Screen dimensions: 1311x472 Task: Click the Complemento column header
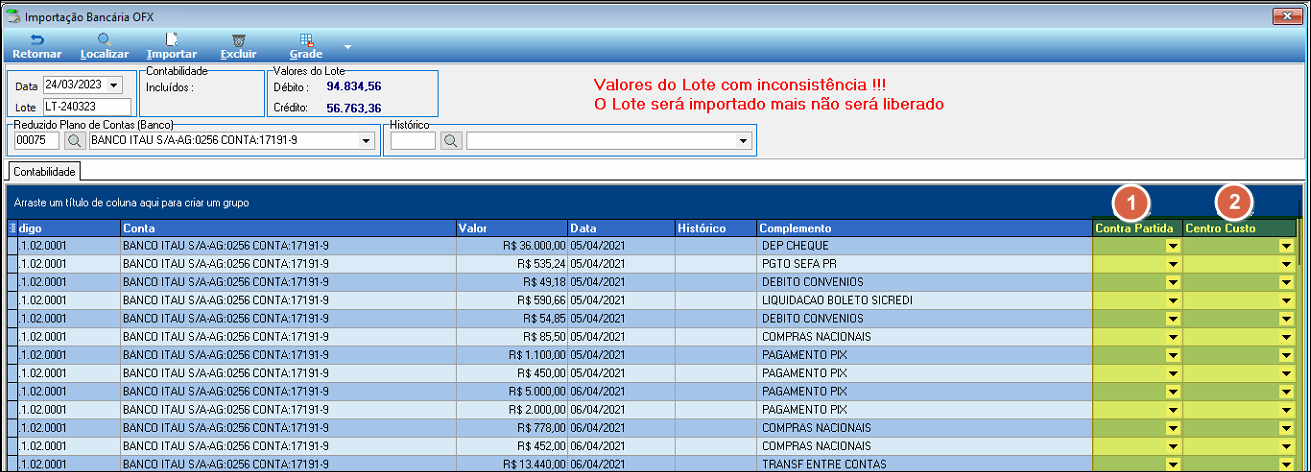923,228
